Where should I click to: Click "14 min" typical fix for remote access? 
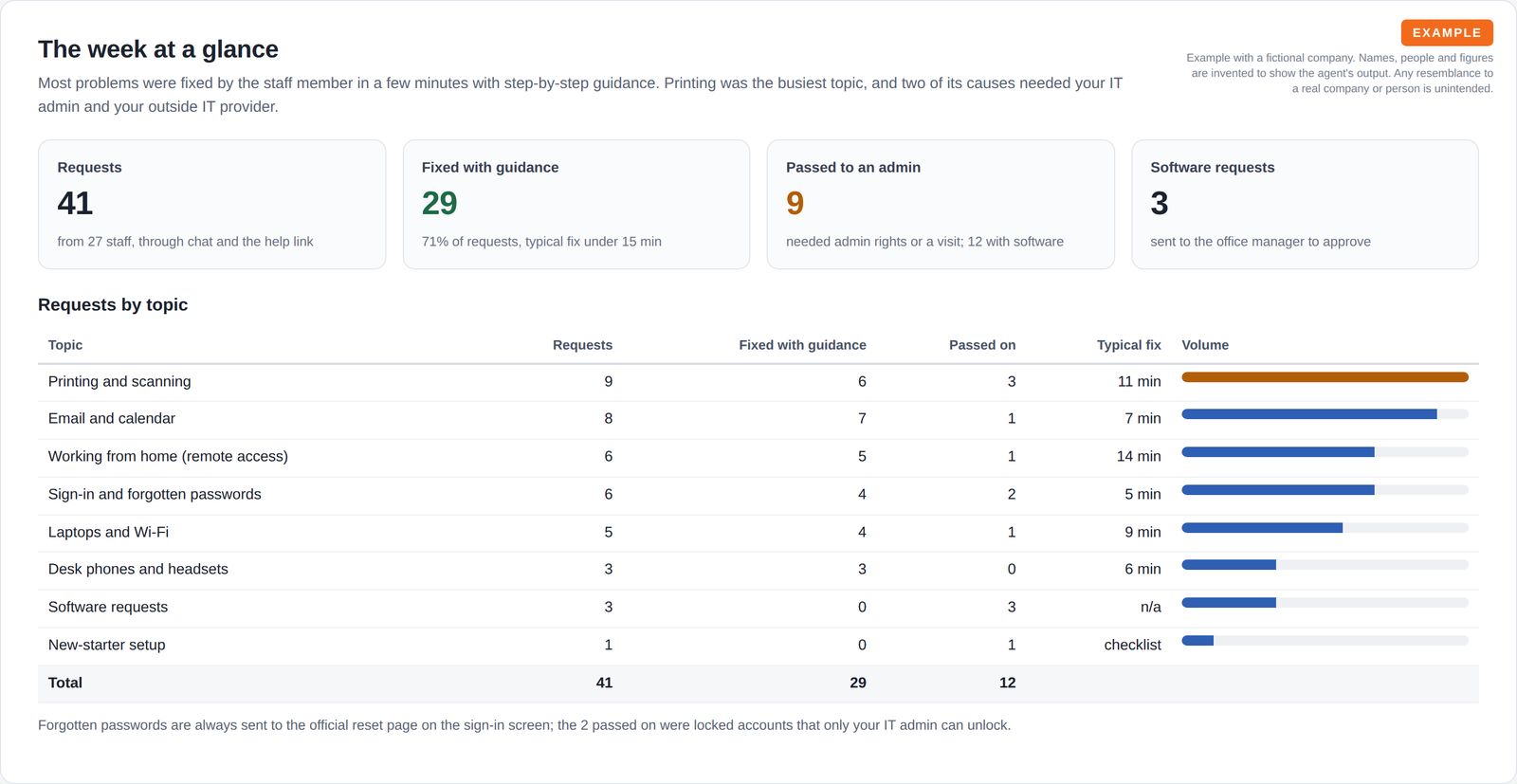(x=1139, y=456)
